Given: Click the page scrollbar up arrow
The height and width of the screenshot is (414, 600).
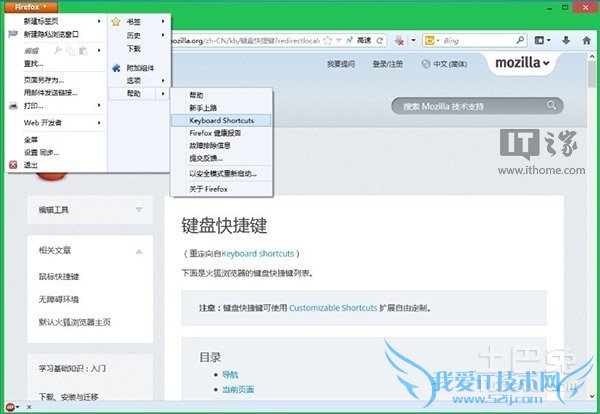Looking at the screenshot, I should pyautogui.click(x=592, y=56).
